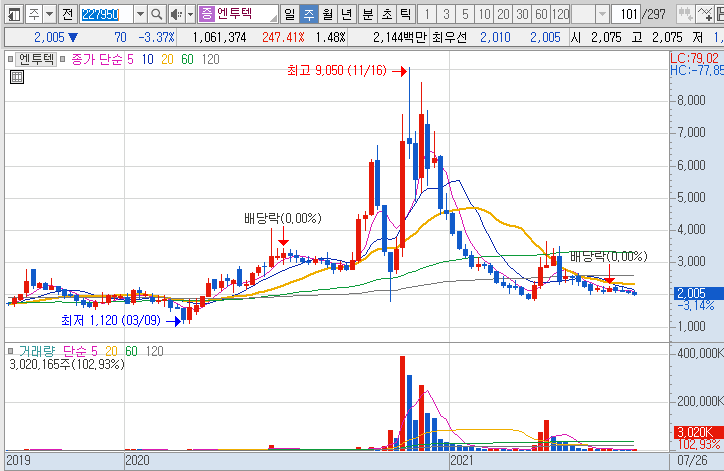Click the 종가 단순 moving average label
The image size is (724, 471).
[97, 59]
